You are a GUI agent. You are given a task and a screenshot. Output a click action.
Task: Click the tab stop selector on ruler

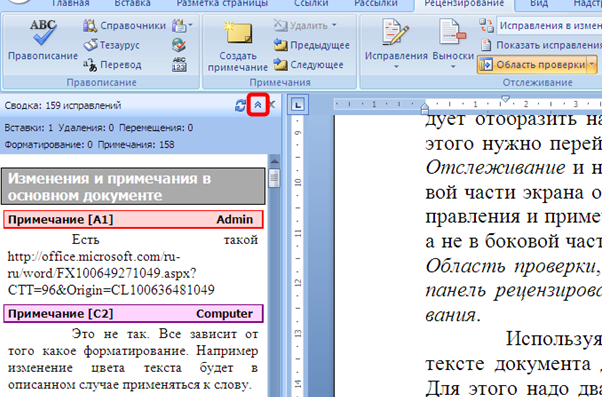click(x=297, y=104)
